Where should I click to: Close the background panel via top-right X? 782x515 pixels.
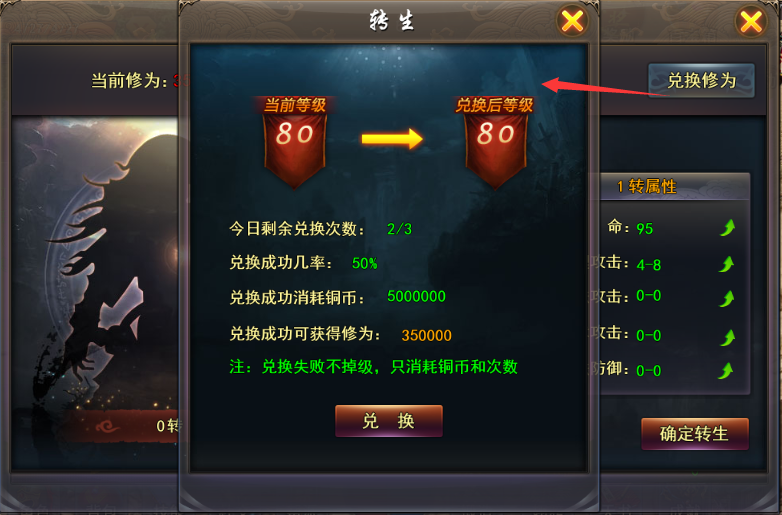(751, 21)
